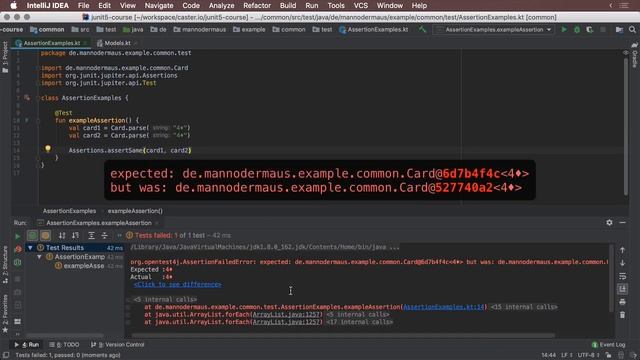Sort test results alphabetically

click(x=62, y=235)
